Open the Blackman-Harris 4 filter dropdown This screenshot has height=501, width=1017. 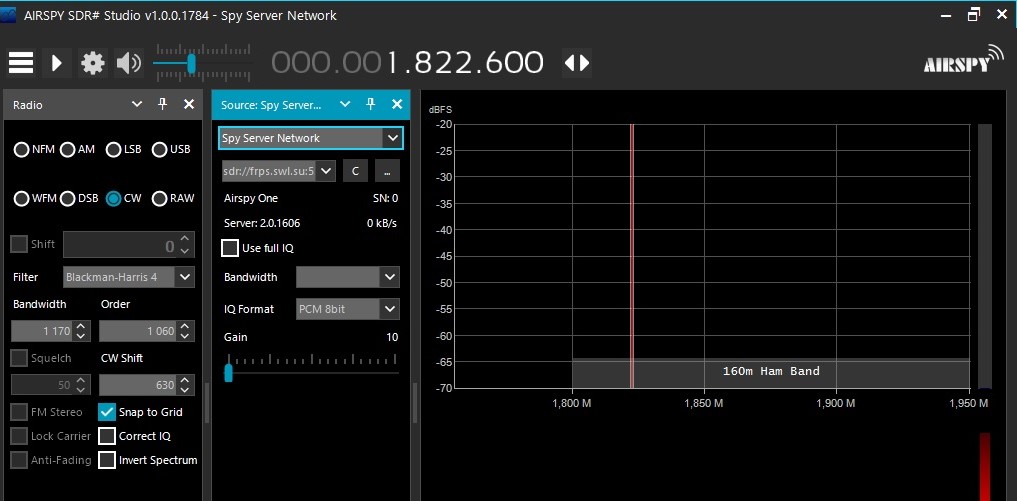(x=185, y=277)
